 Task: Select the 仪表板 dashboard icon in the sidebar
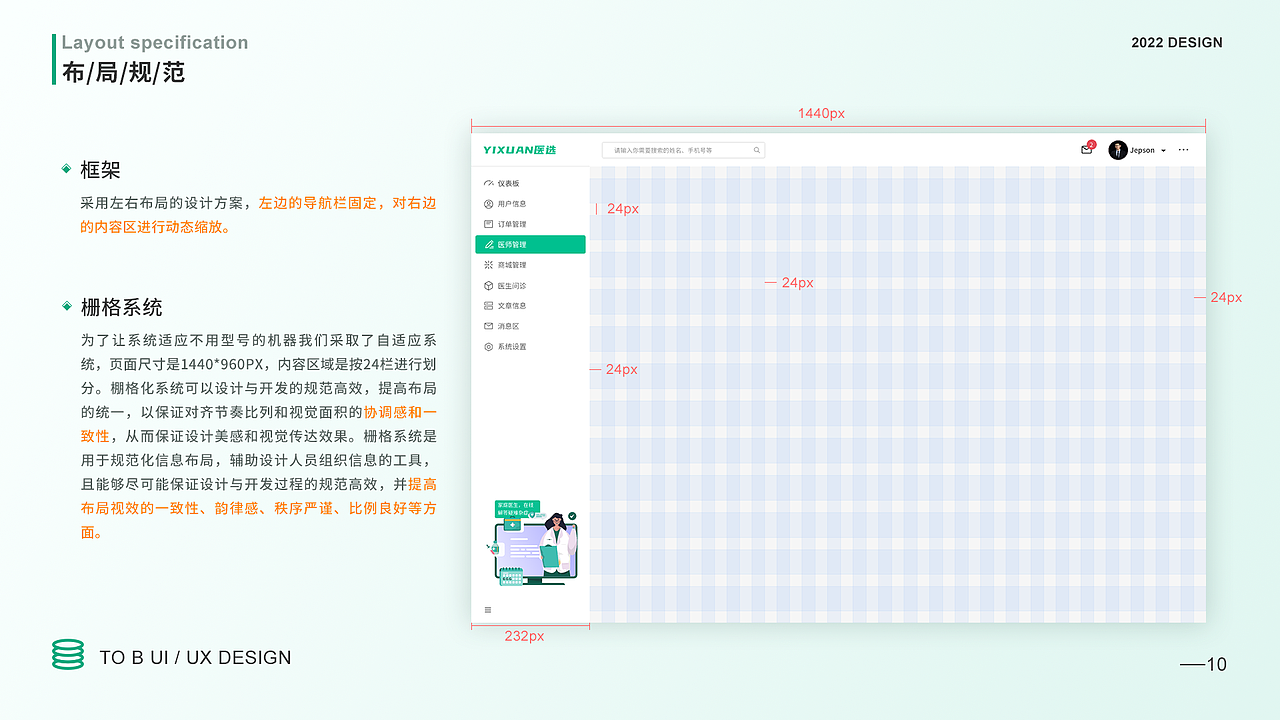487,183
